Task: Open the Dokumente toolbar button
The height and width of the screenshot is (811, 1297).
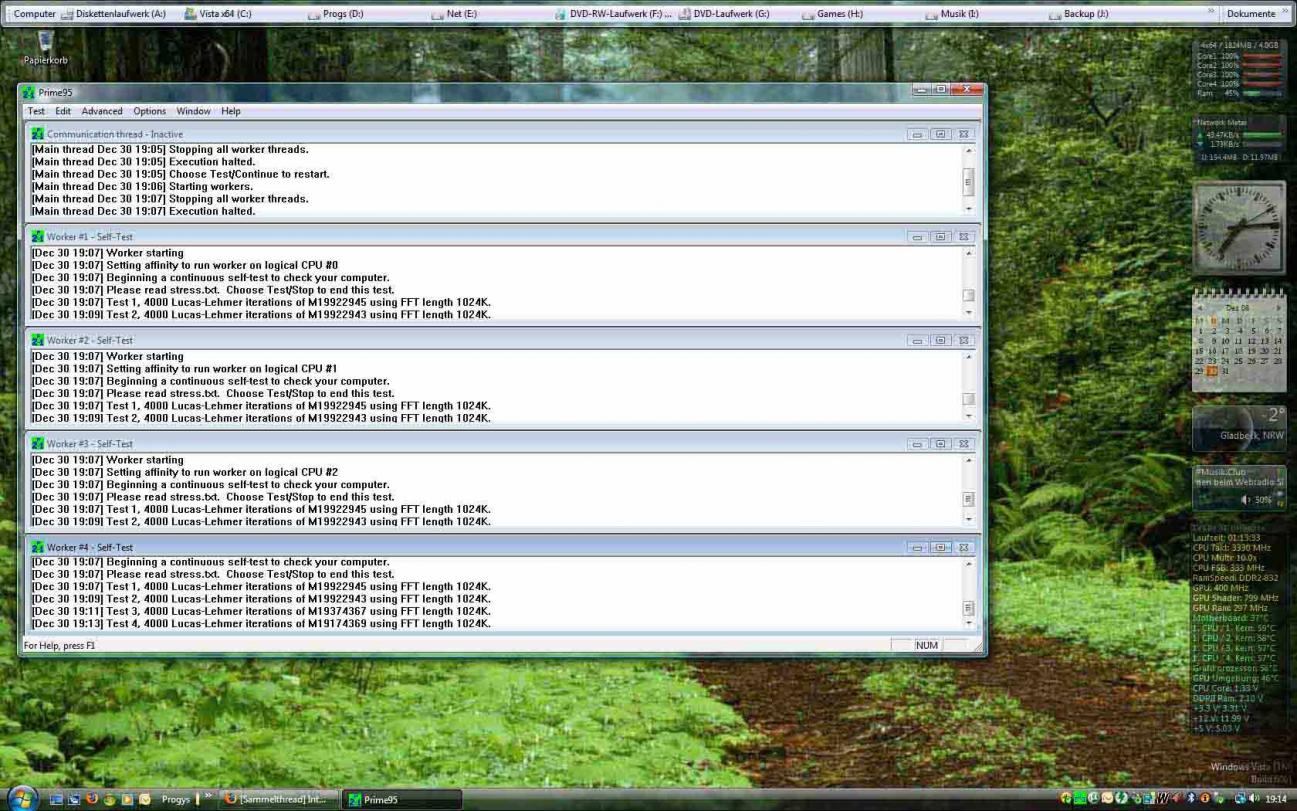Action: [x=1251, y=14]
